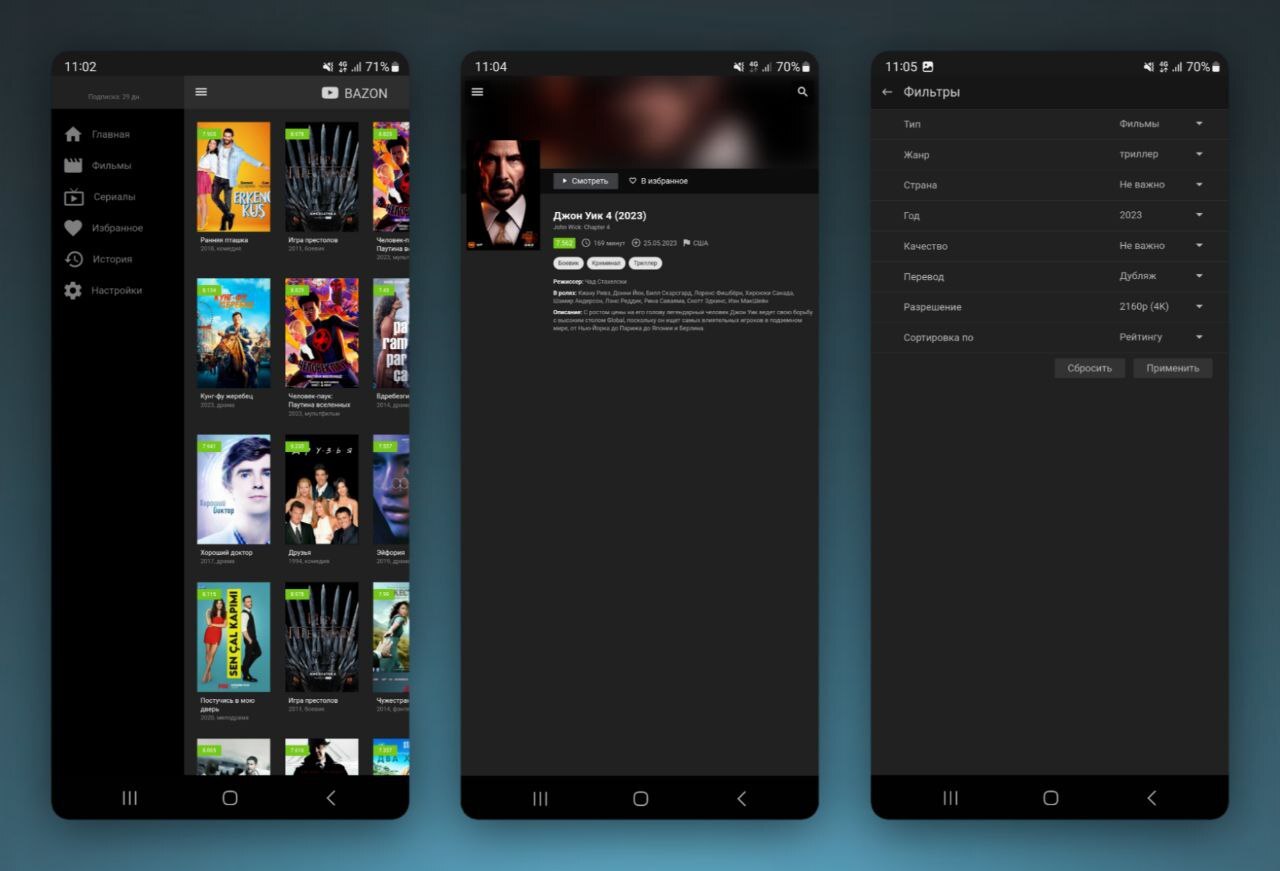Expand the Качество dropdown
1280x871 pixels.
click(x=1161, y=246)
